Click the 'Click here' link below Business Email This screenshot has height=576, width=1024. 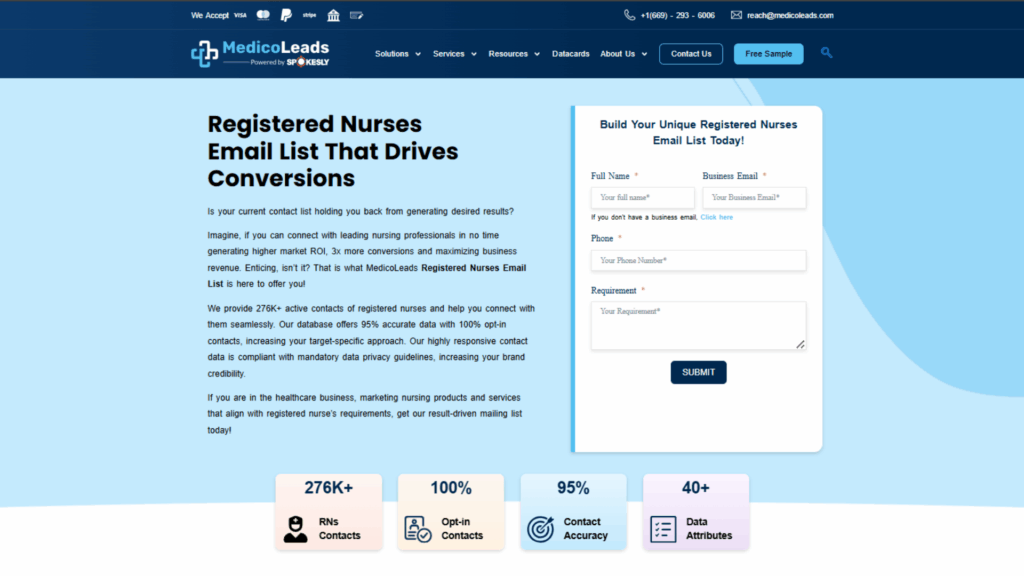coord(716,217)
